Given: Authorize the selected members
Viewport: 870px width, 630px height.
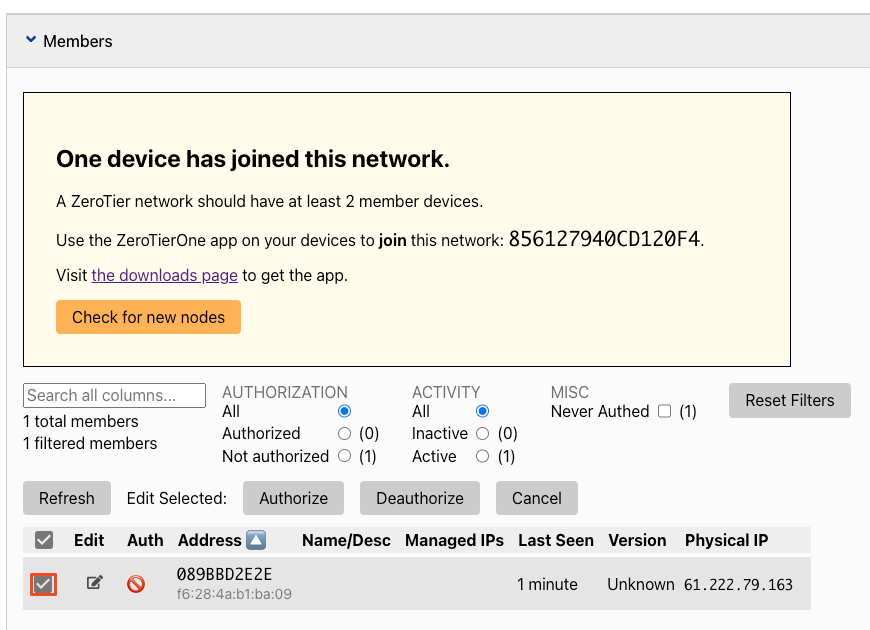Looking at the screenshot, I should pos(294,498).
